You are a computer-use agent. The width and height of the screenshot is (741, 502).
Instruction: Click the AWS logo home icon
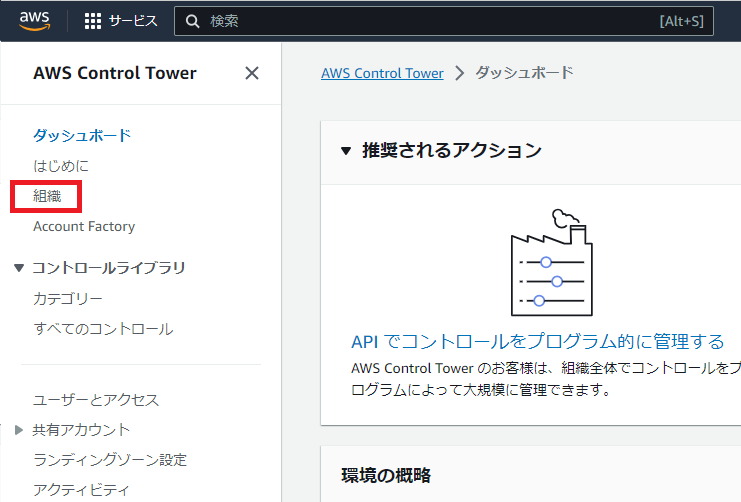[34, 21]
